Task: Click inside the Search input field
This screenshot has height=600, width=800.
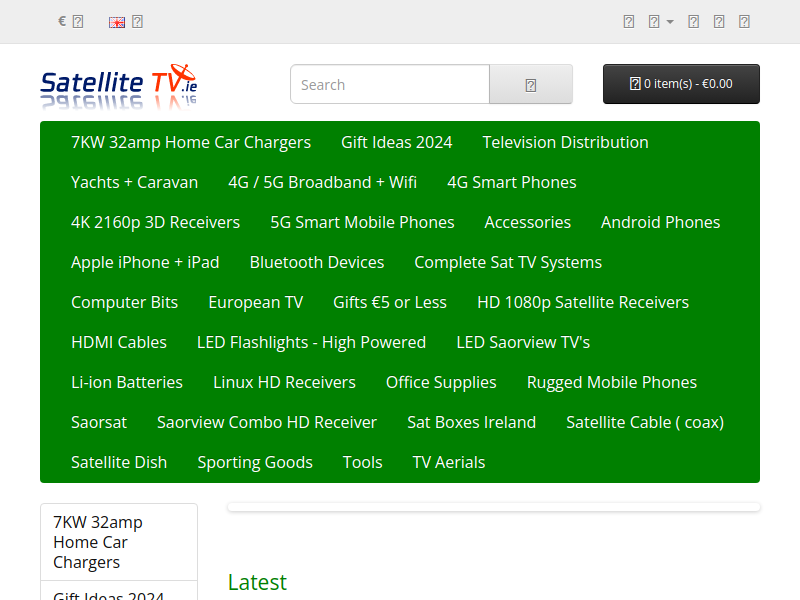Action: 390,84
